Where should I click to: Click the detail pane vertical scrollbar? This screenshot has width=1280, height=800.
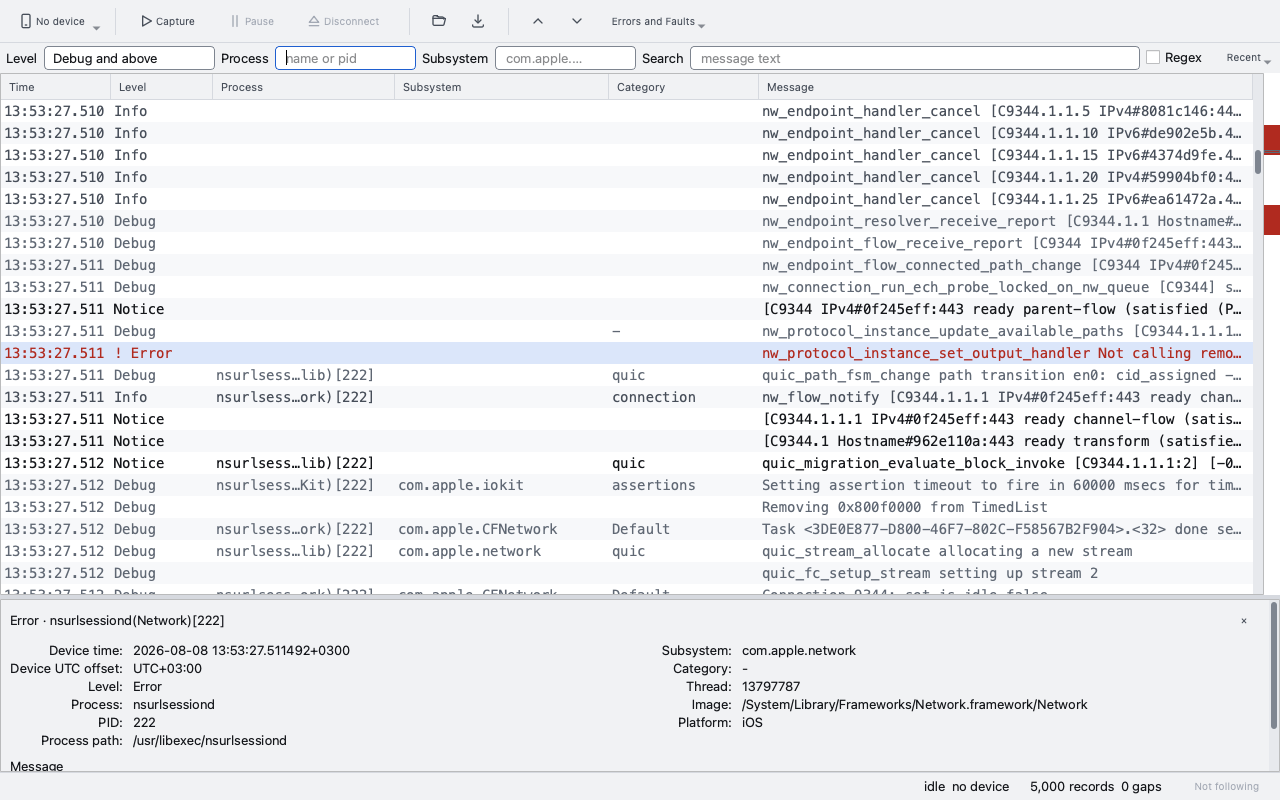click(x=1274, y=665)
